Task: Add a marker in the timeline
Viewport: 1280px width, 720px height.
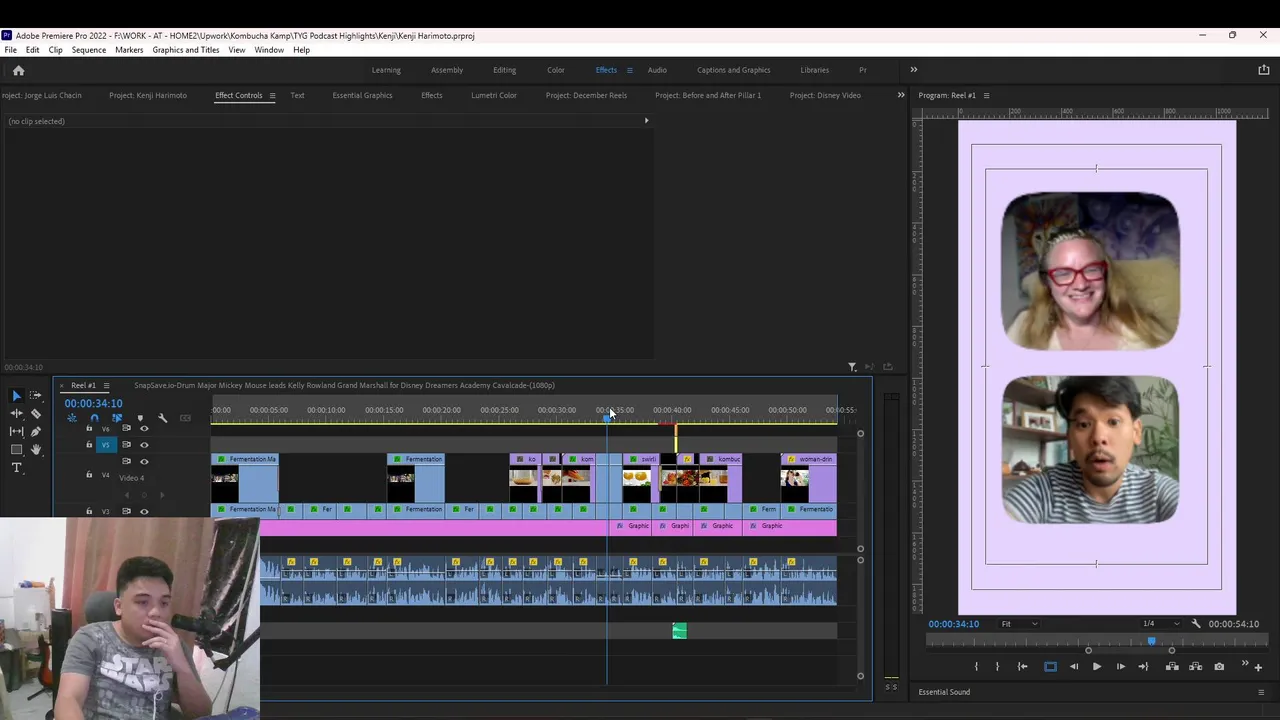Action: point(140,418)
